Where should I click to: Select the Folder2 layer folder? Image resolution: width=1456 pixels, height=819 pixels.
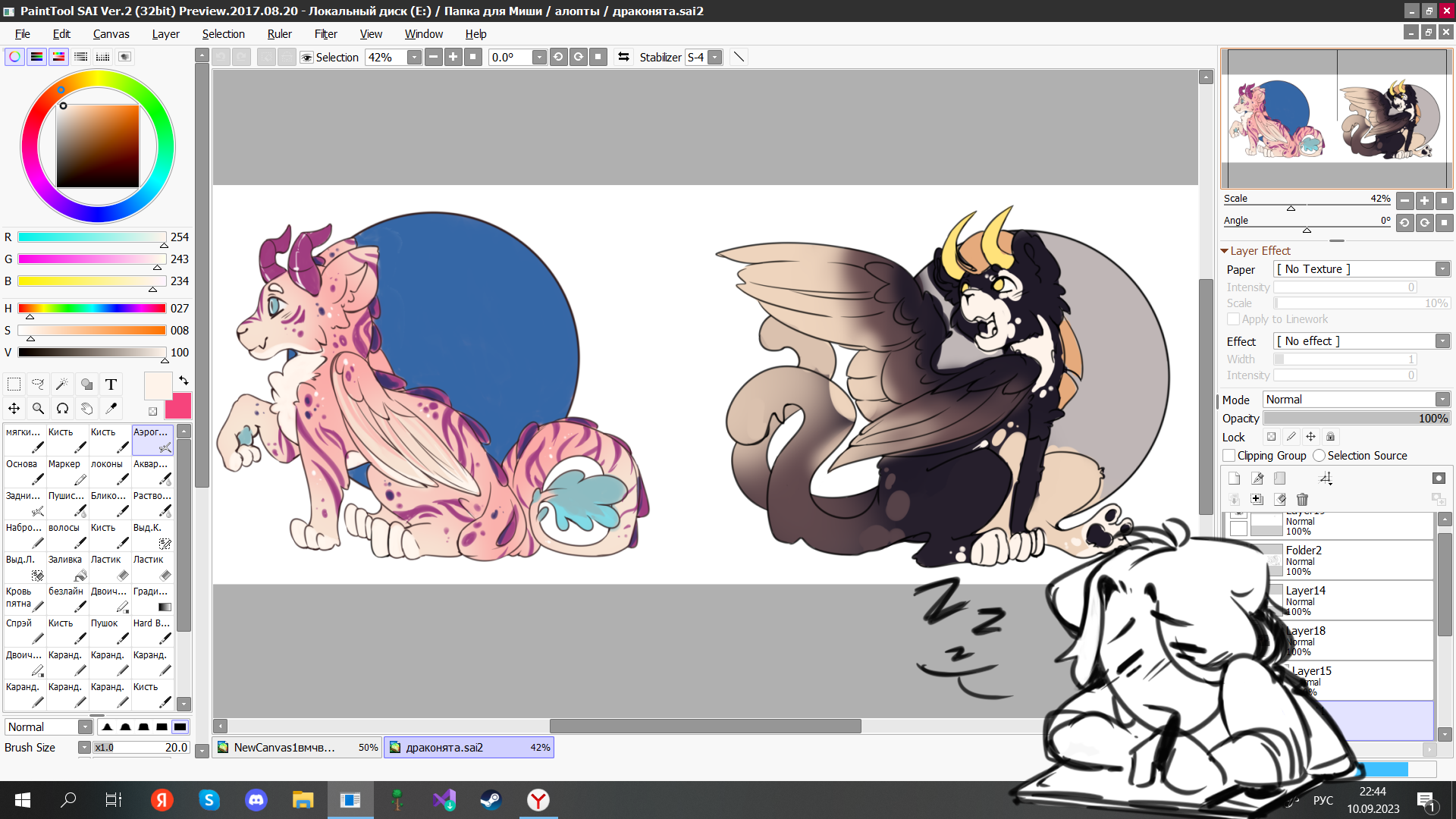(x=1327, y=560)
